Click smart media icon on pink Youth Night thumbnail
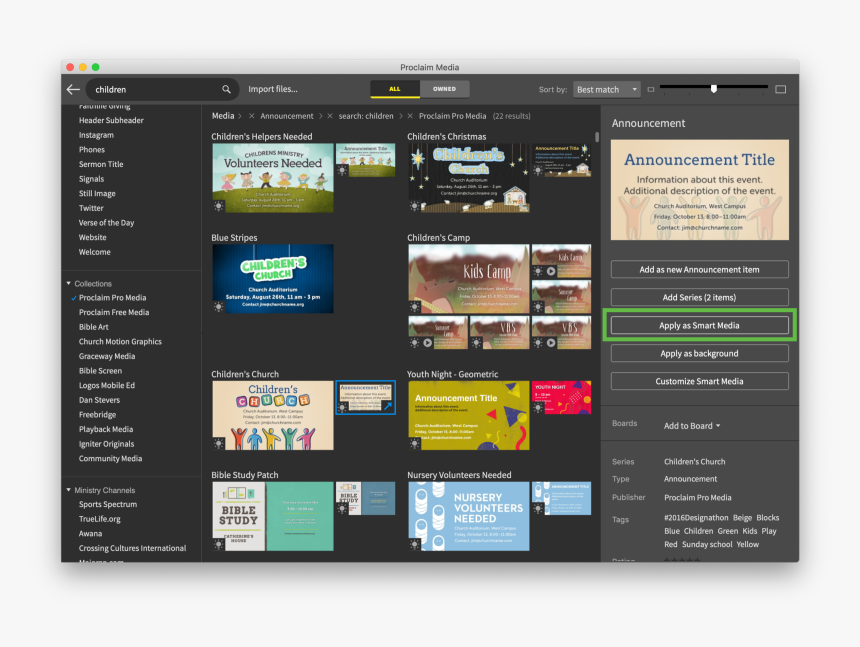Screen dimensions: 860x647 pyautogui.click(x=538, y=408)
